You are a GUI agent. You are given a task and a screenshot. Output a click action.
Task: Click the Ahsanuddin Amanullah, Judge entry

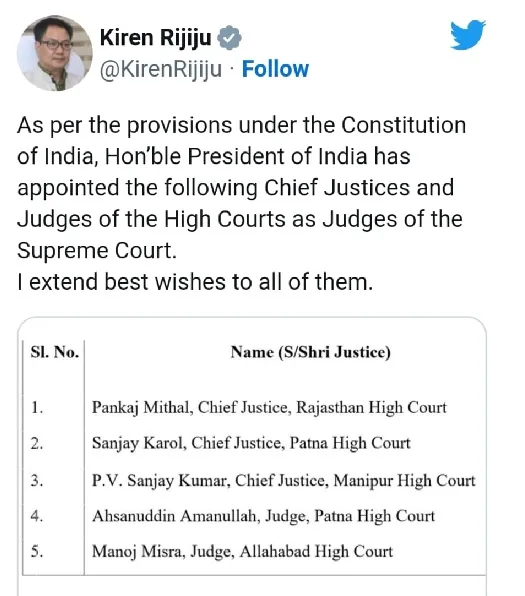[x=263, y=516]
